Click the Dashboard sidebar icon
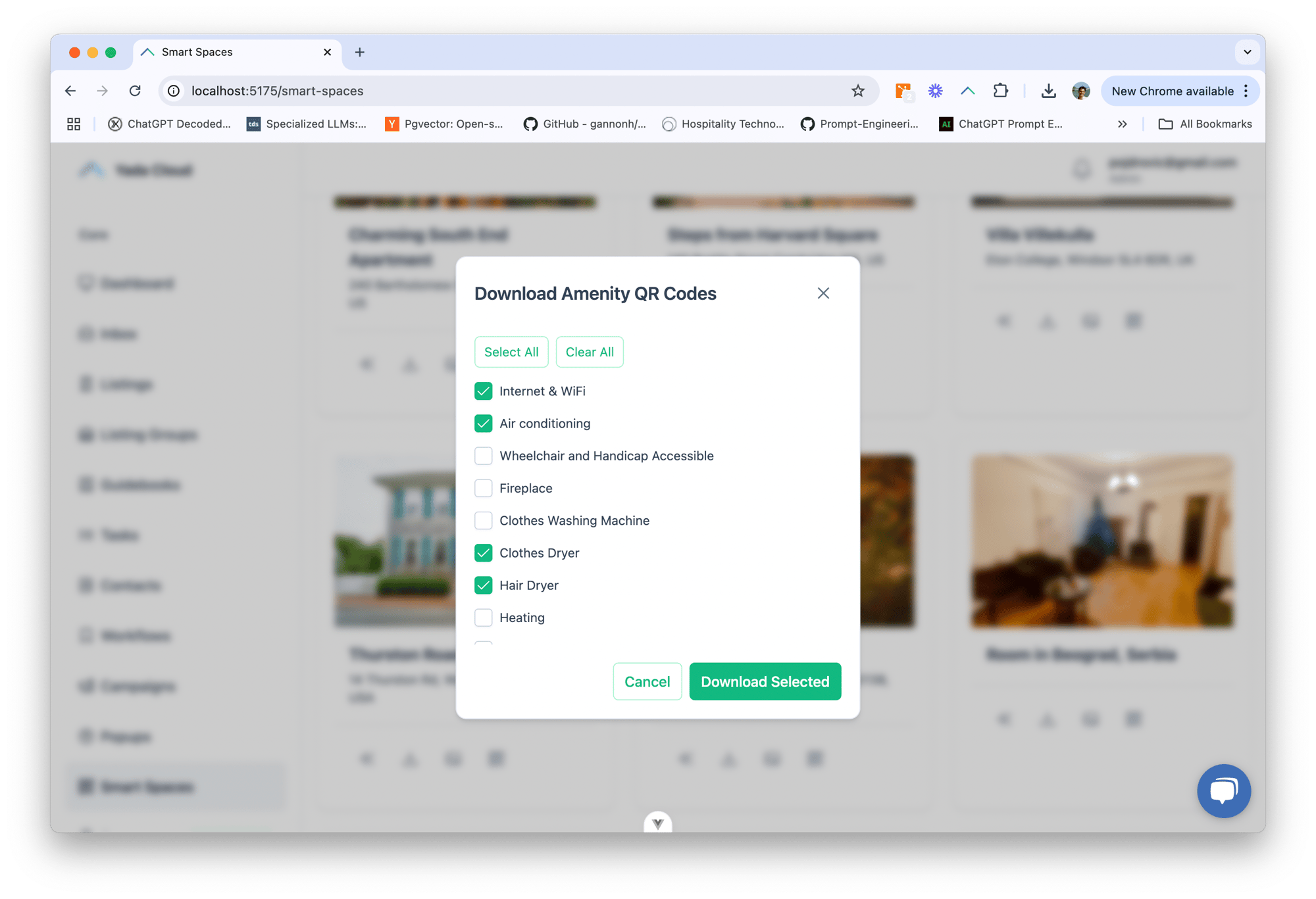 pyautogui.click(x=88, y=283)
